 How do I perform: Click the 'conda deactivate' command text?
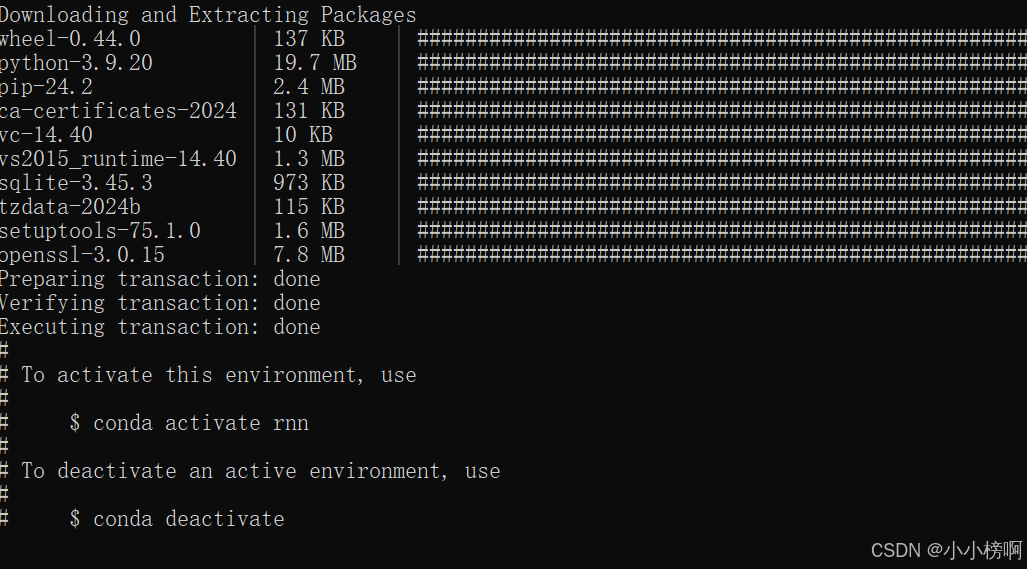189,519
